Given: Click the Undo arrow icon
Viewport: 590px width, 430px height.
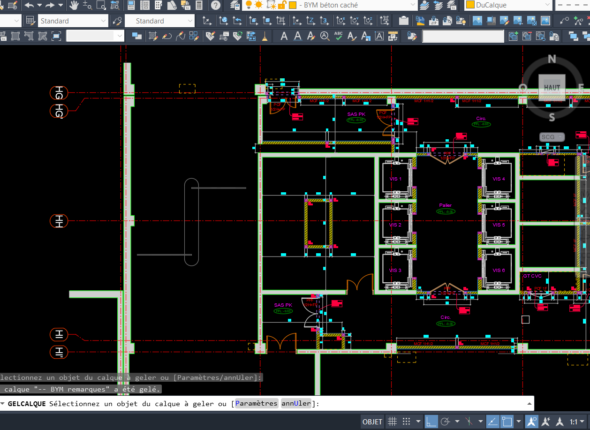Looking at the screenshot, I should pyautogui.click(x=29, y=5).
